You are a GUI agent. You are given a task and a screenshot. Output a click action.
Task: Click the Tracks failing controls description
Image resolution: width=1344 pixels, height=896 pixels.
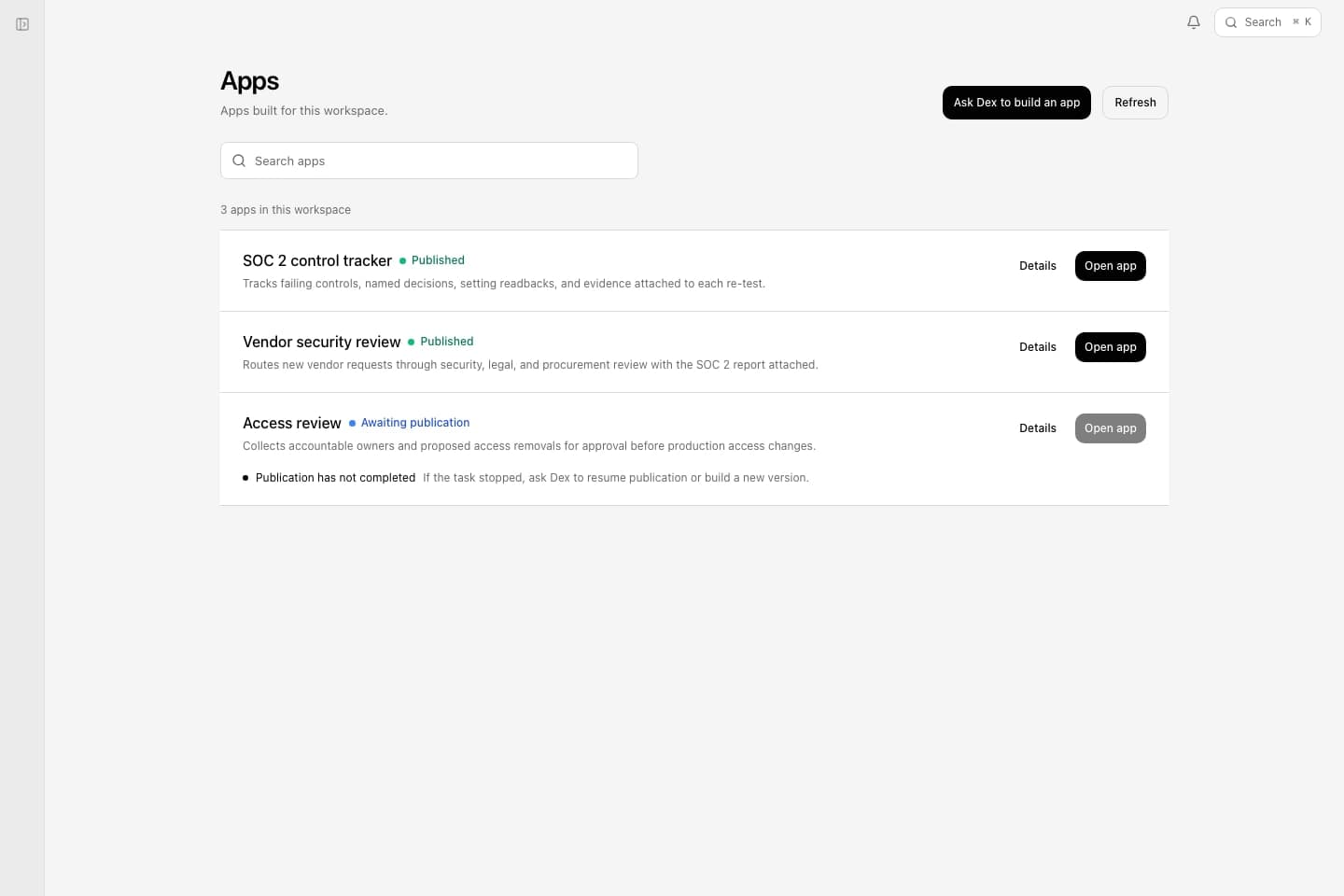click(x=504, y=284)
